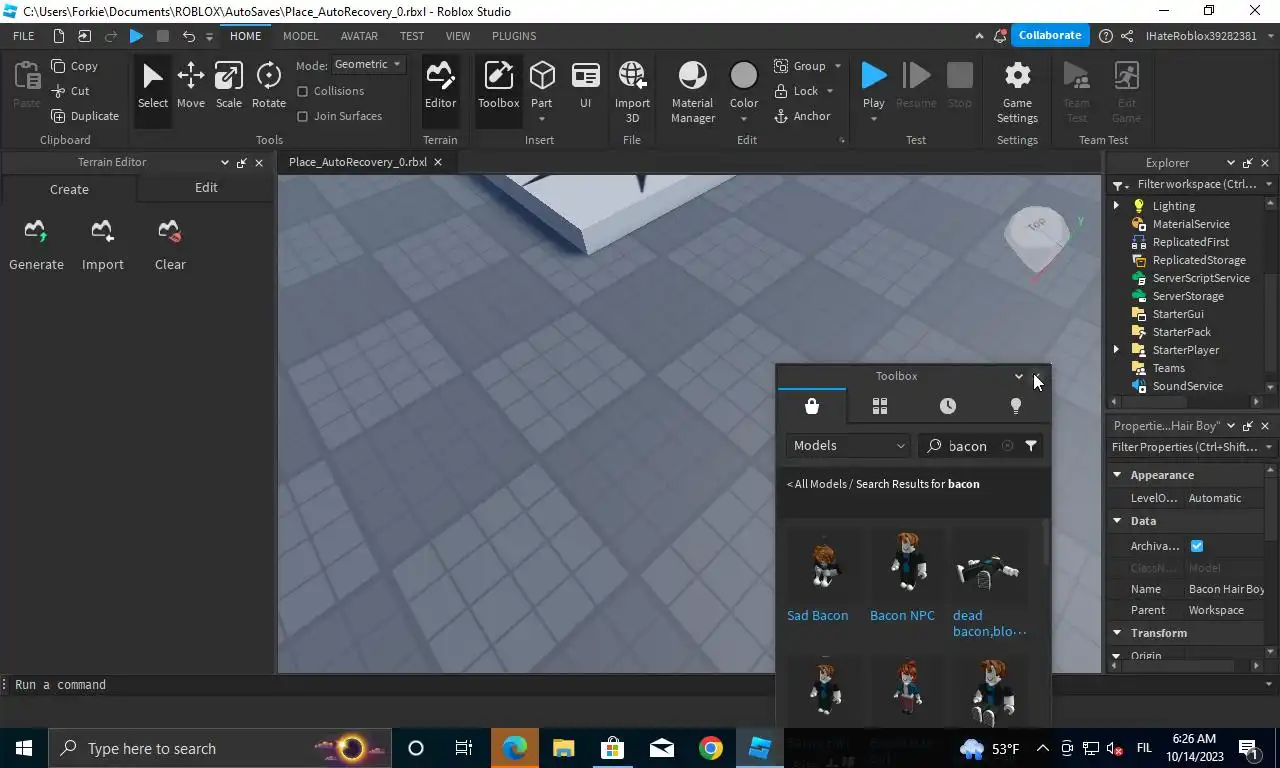Open the Mode Geometric dropdown
1280x768 pixels.
pos(368,64)
